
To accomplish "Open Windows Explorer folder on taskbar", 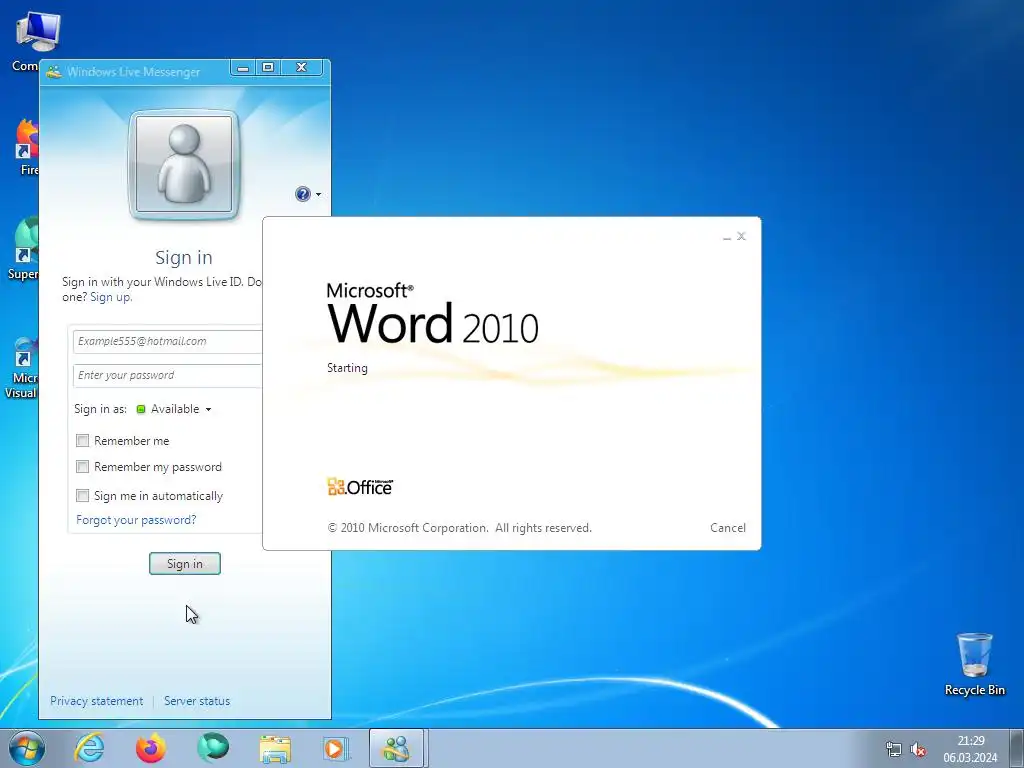I will click(275, 748).
